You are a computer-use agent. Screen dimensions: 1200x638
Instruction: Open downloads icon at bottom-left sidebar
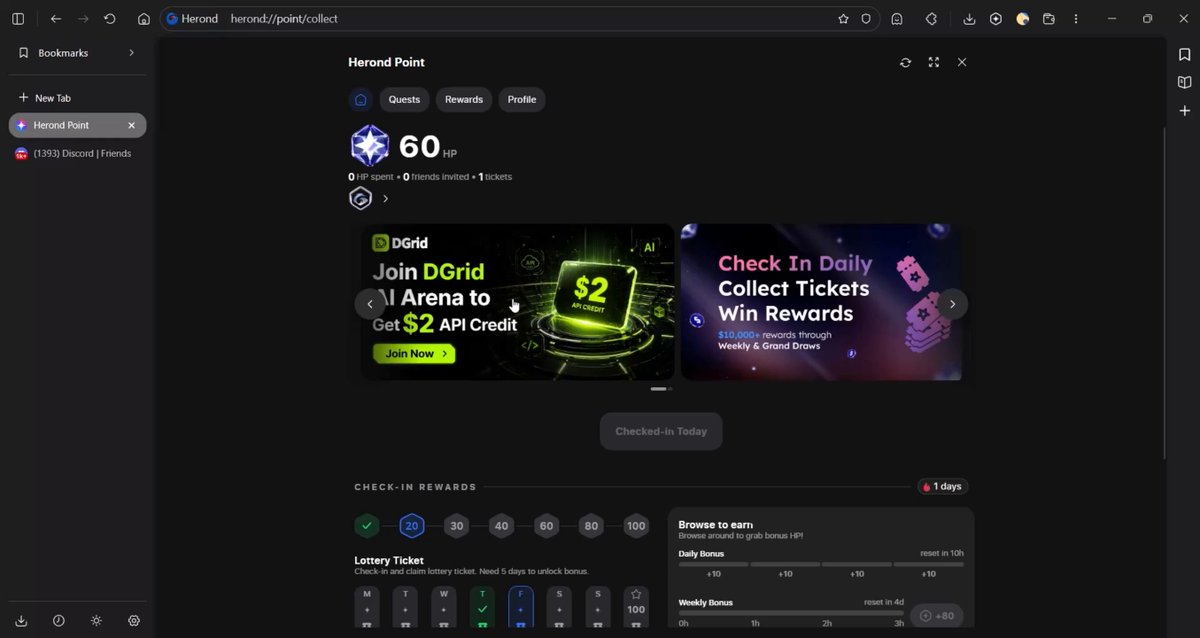tap(22, 620)
